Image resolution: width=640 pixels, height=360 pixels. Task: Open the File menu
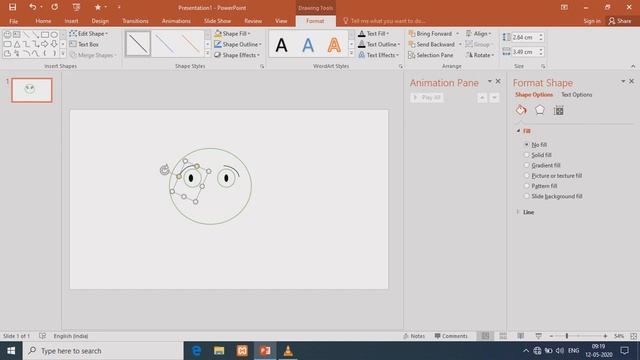coord(13,21)
